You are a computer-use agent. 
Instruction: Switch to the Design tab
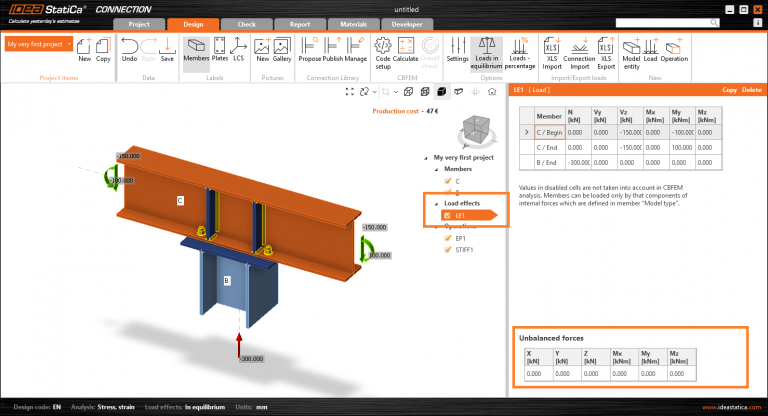(193, 24)
